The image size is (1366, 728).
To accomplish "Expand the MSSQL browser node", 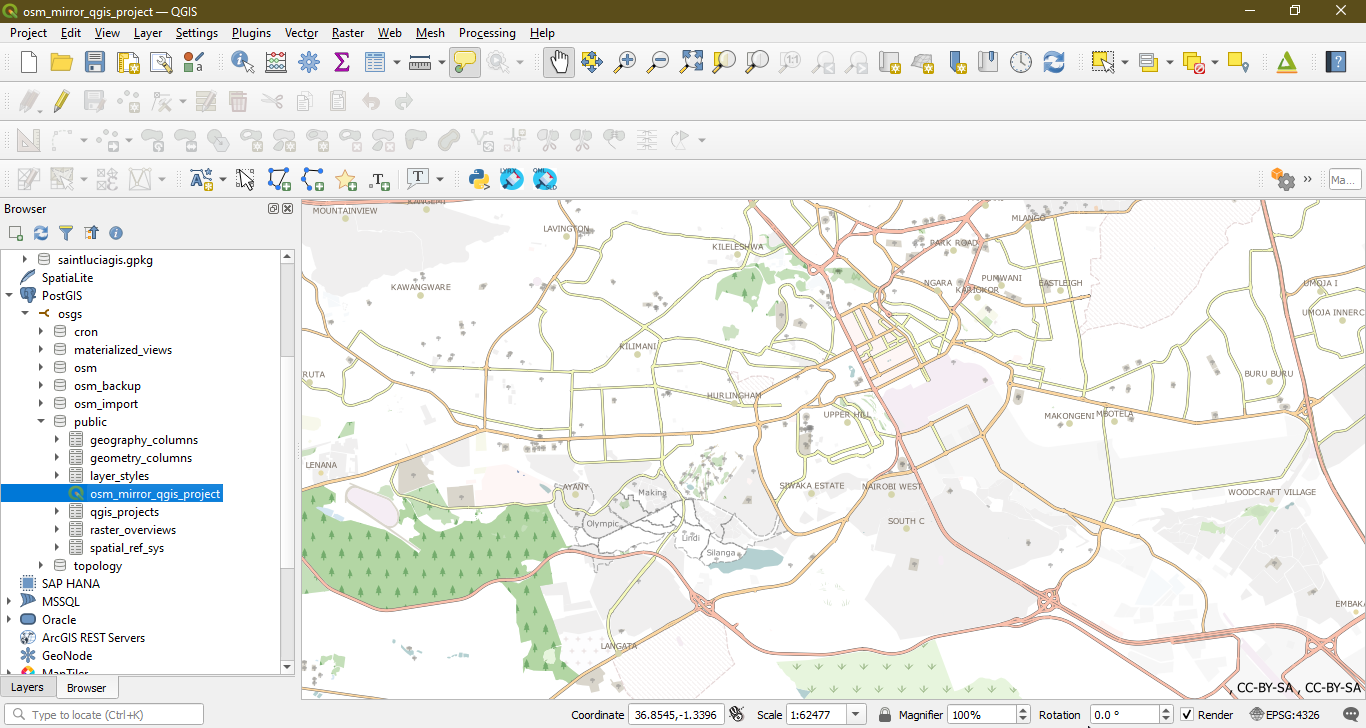I will [9, 602].
